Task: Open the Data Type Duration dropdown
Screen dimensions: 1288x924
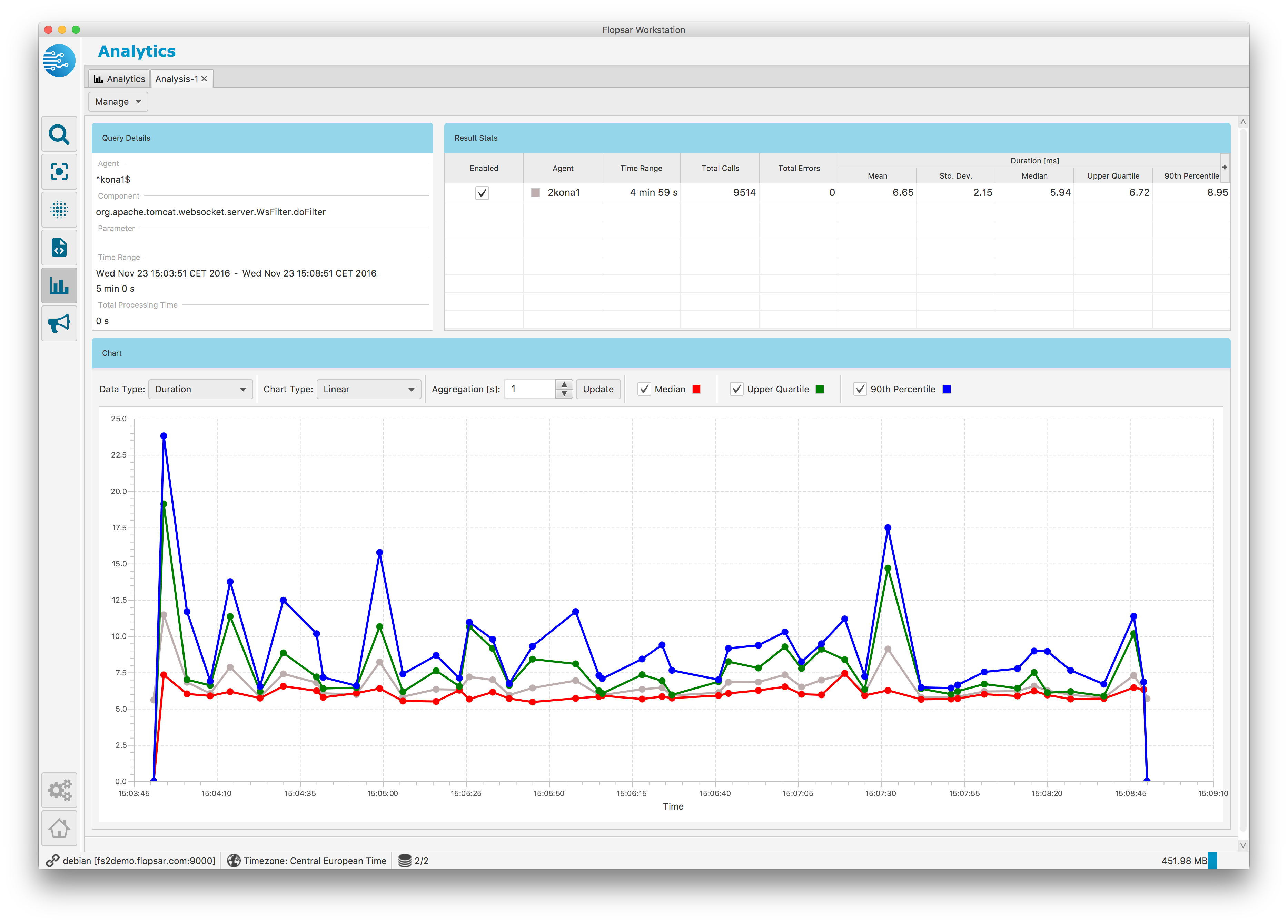Action: click(x=200, y=389)
